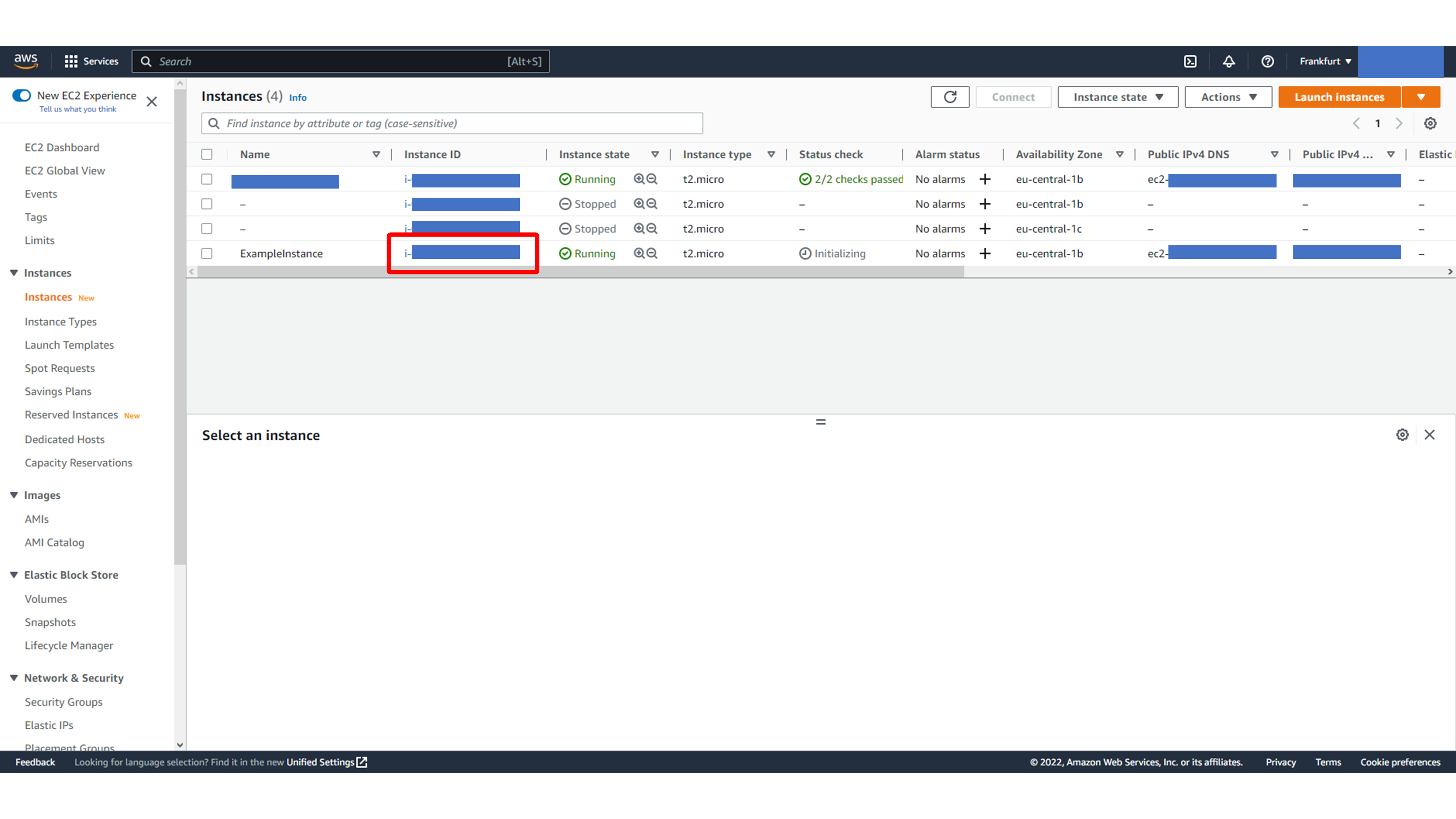Refresh the instances list
The height and width of the screenshot is (819, 1456).
[950, 97]
